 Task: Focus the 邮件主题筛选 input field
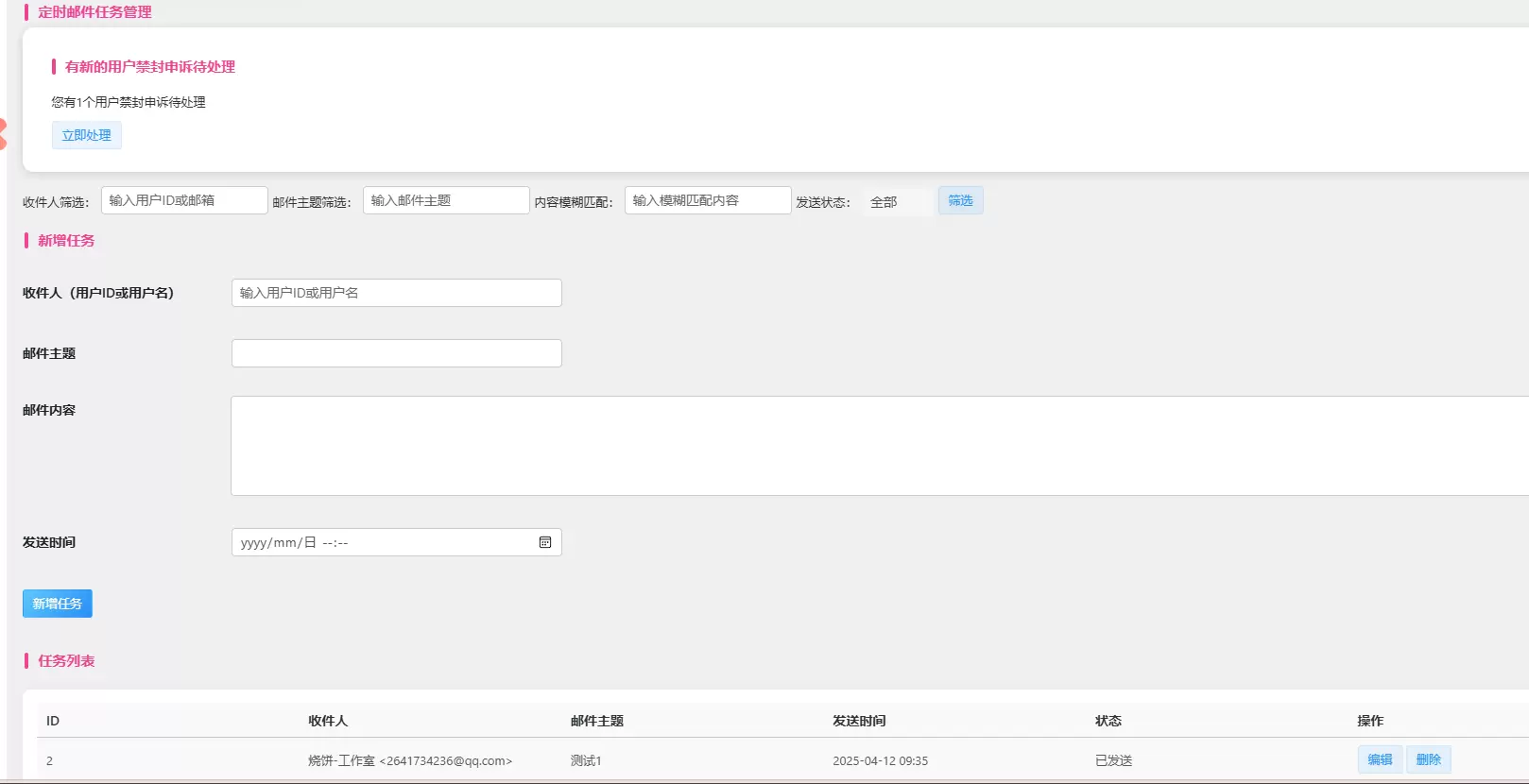446,200
